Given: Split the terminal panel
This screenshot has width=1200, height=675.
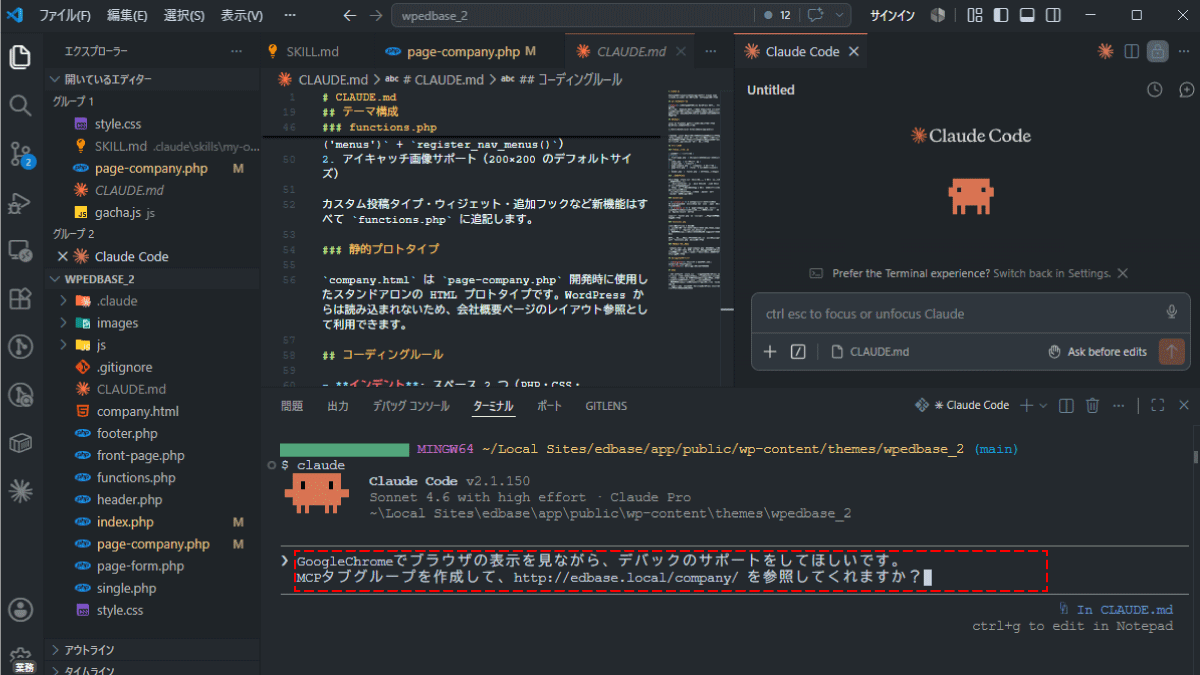Looking at the screenshot, I should pos(1067,405).
